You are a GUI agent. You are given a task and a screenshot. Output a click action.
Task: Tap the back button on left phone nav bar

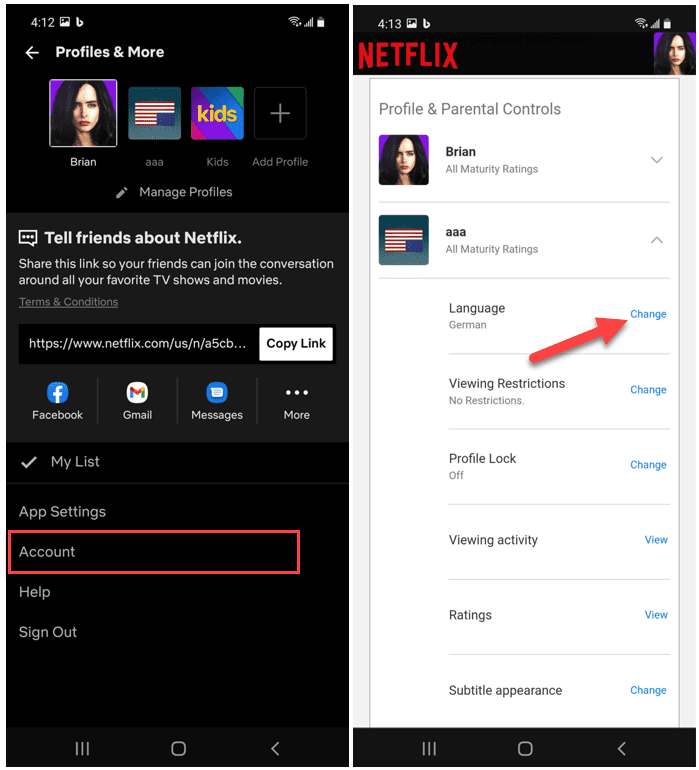pos(275,749)
